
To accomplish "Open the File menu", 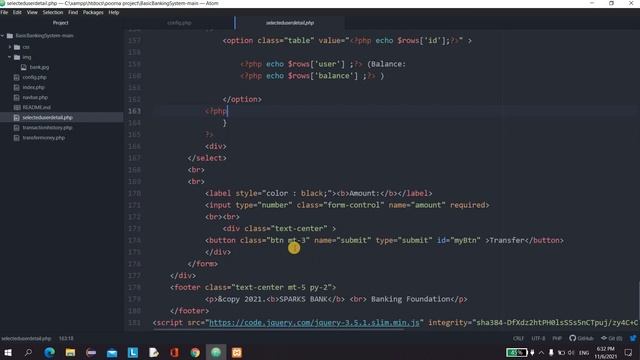I will 4,13.
